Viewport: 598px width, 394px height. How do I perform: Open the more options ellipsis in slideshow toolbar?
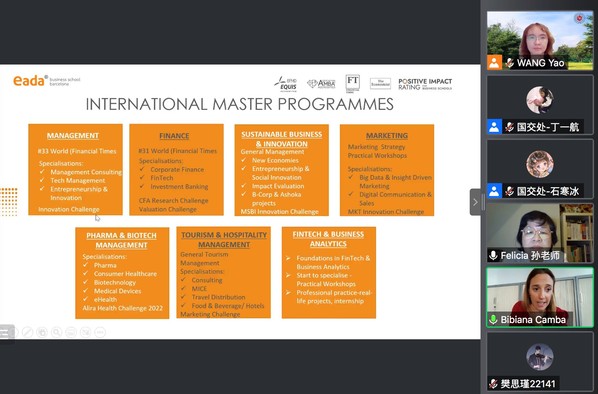100,332
